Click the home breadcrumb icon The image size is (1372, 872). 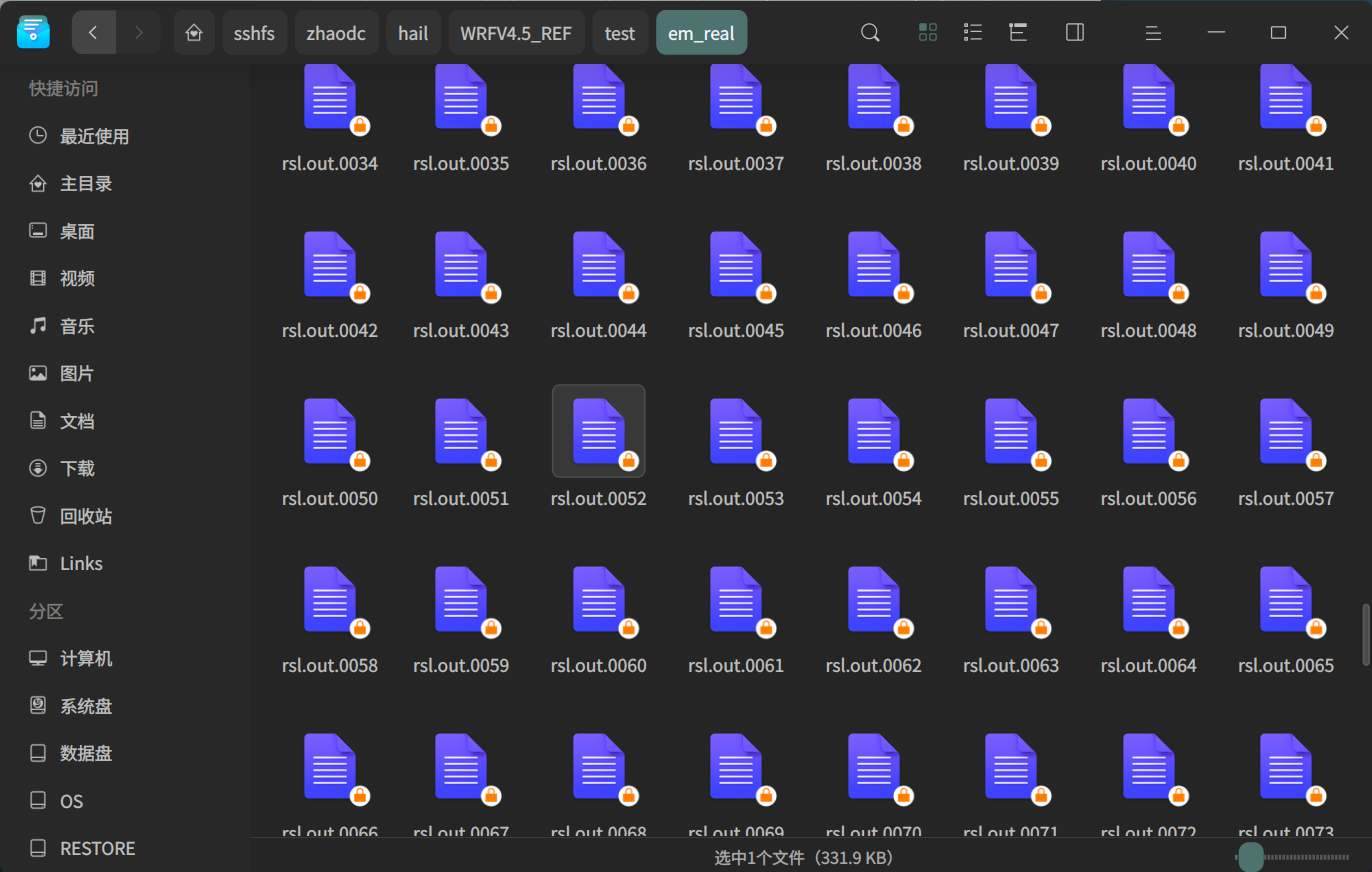click(194, 33)
